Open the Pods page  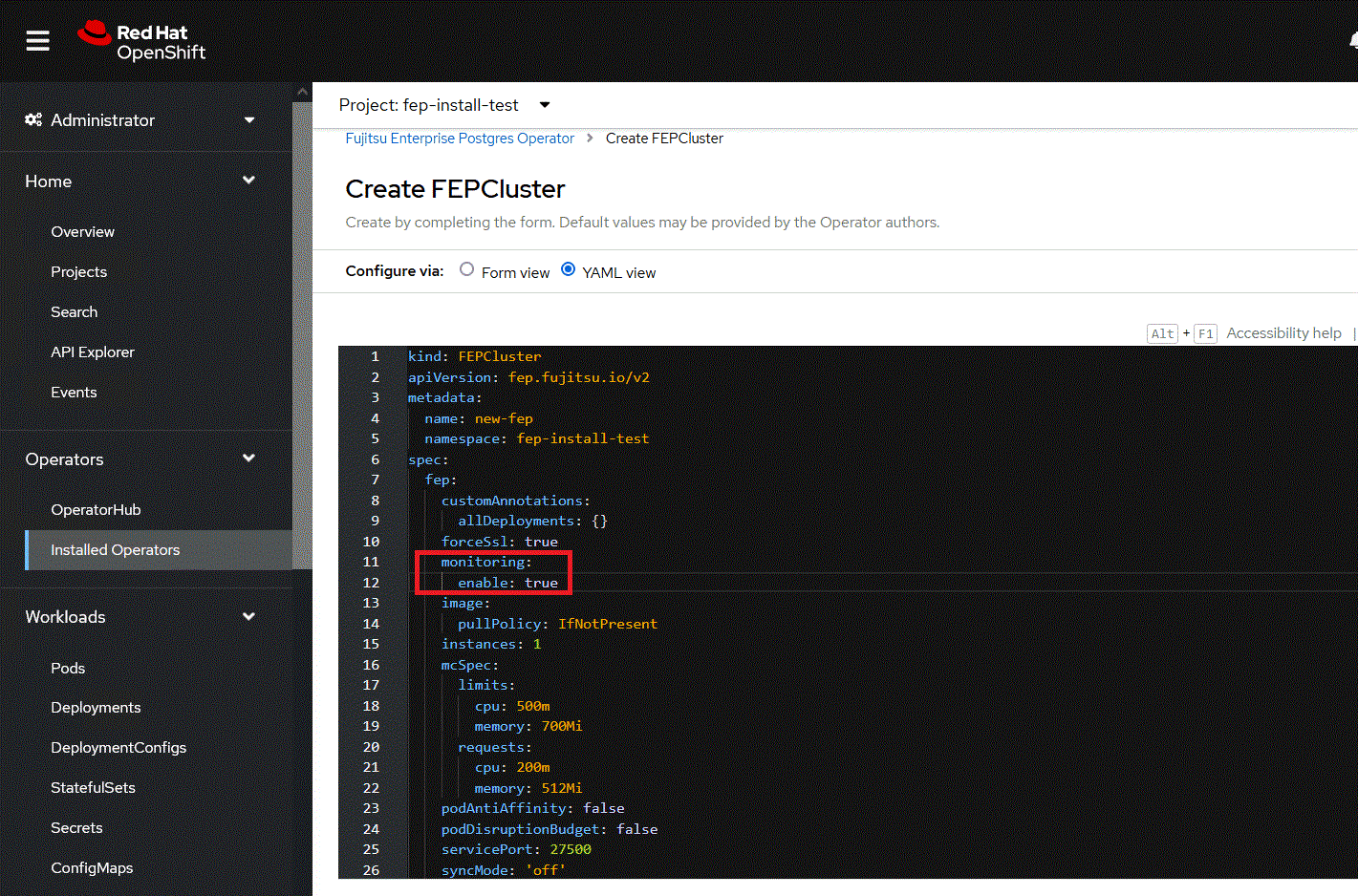point(68,669)
